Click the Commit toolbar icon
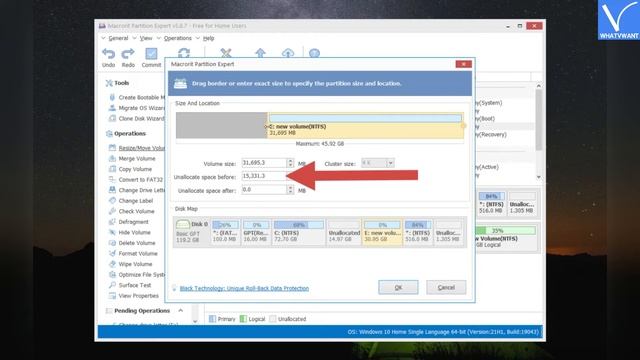This screenshot has width=640, height=360. [x=151, y=54]
